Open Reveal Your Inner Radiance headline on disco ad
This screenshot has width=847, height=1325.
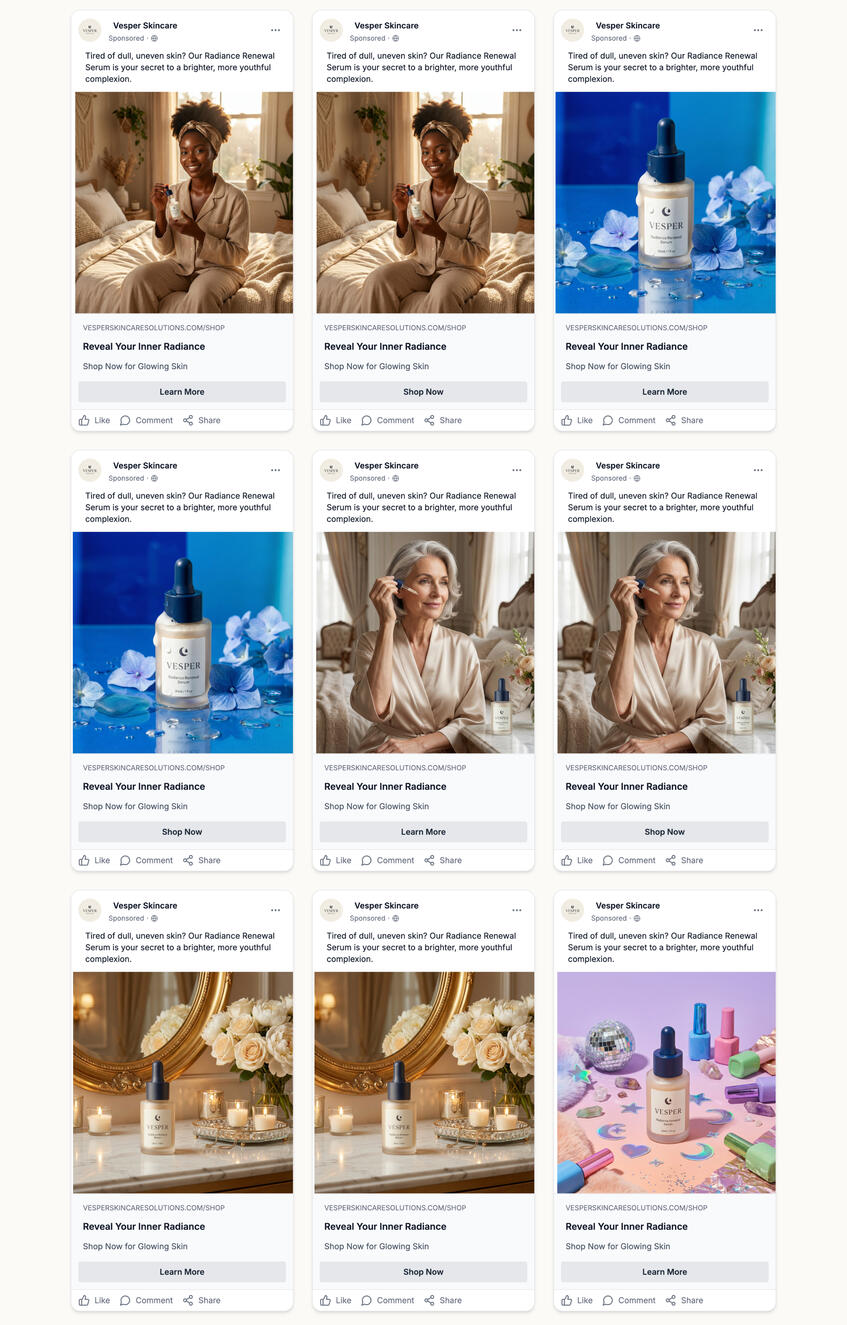626,1226
